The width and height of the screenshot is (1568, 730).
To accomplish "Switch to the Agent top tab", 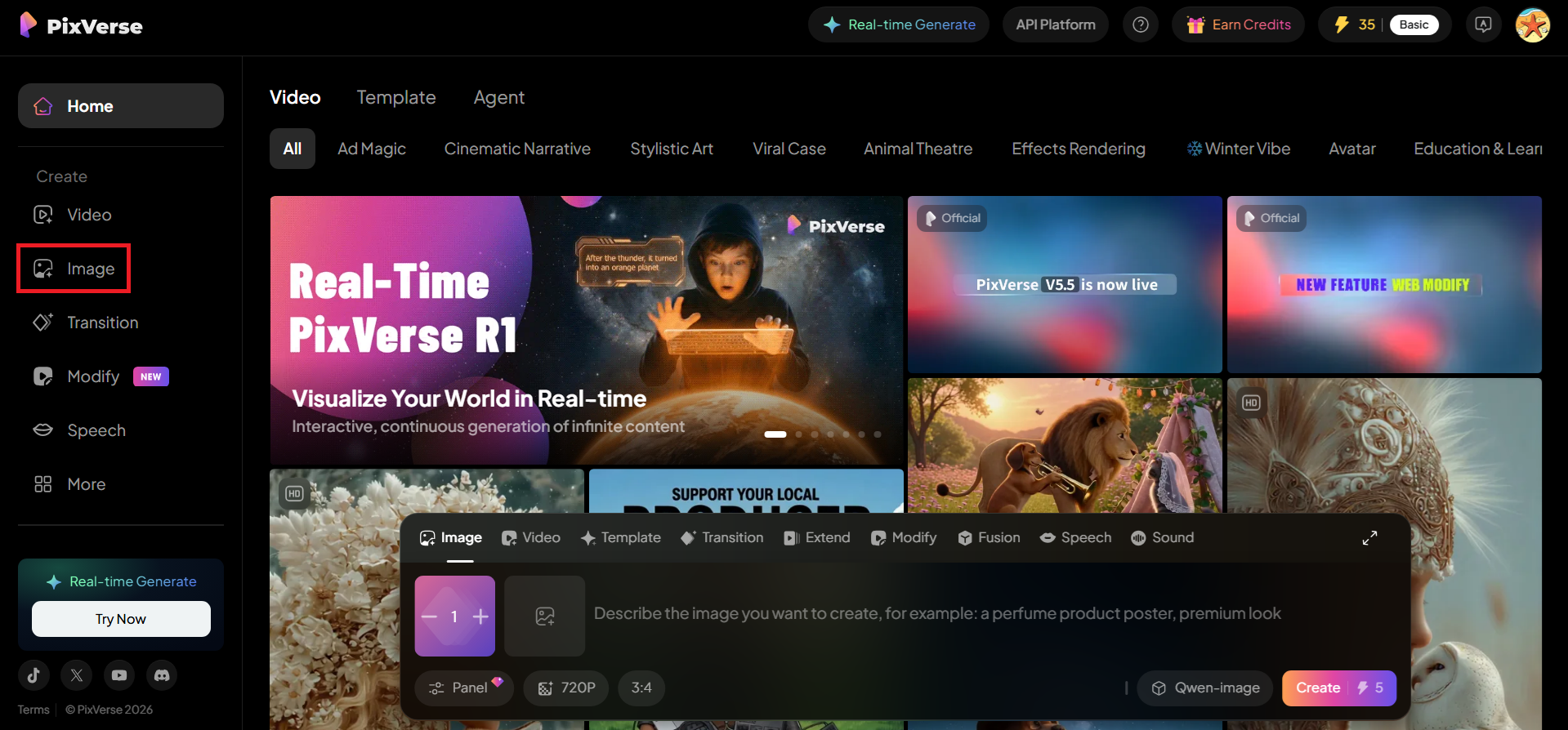I will click(499, 97).
